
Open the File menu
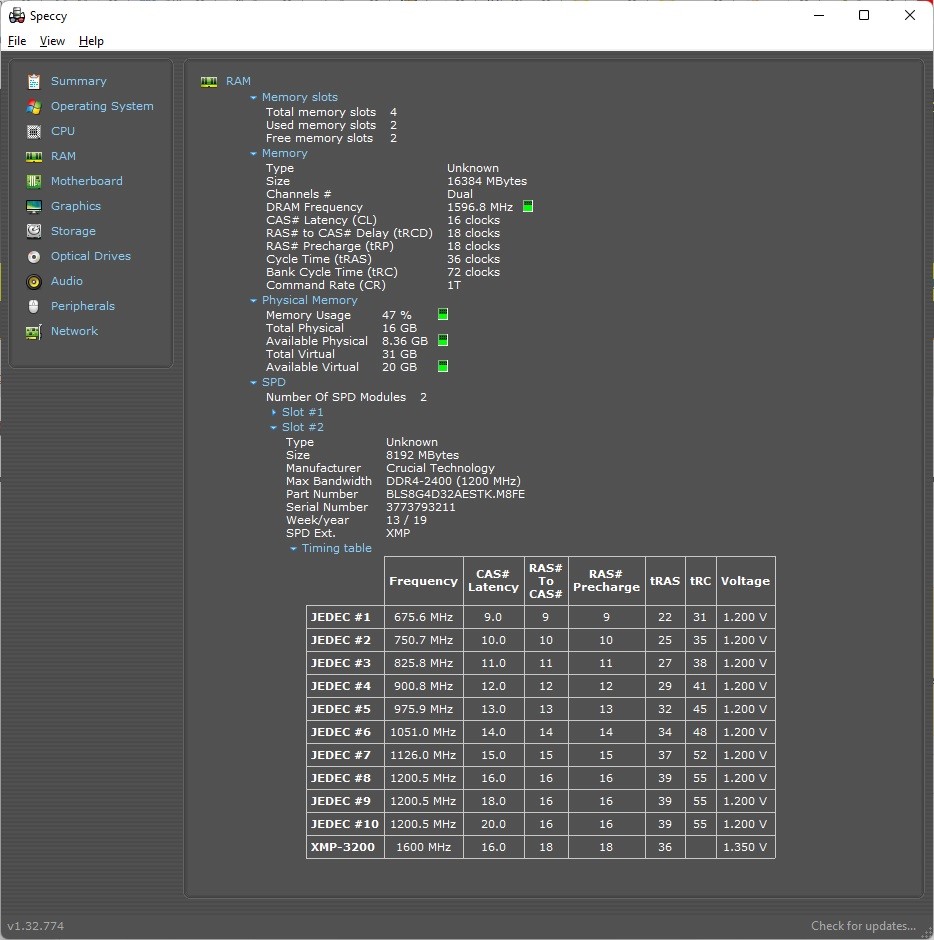(x=17, y=41)
